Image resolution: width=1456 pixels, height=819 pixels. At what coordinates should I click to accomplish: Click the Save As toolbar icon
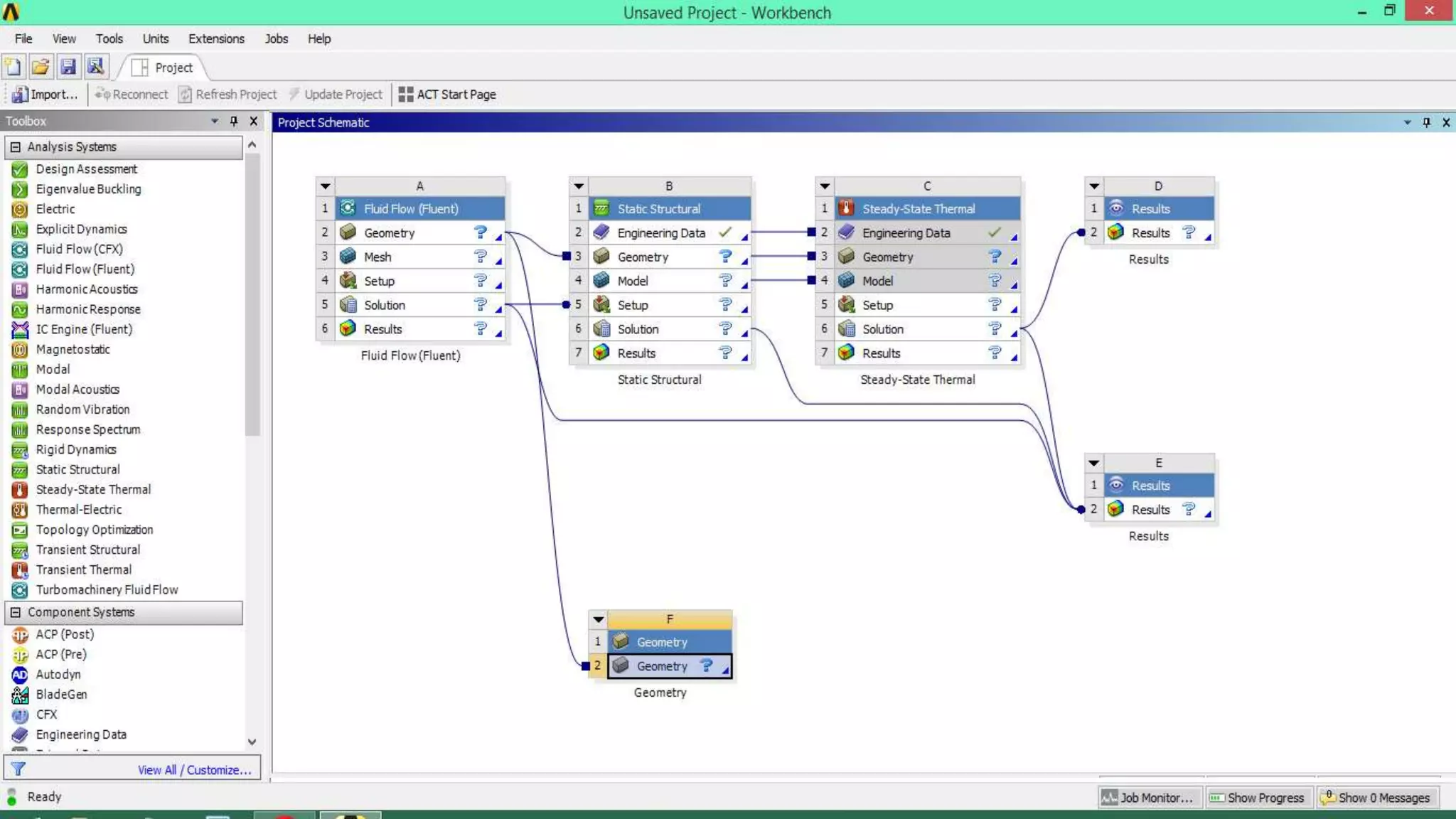[x=95, y=67]
